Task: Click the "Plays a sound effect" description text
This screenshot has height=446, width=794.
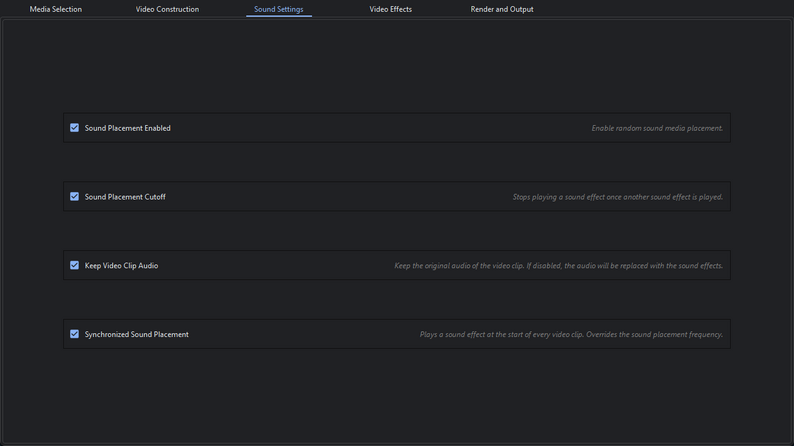Action: pos(570,335)
